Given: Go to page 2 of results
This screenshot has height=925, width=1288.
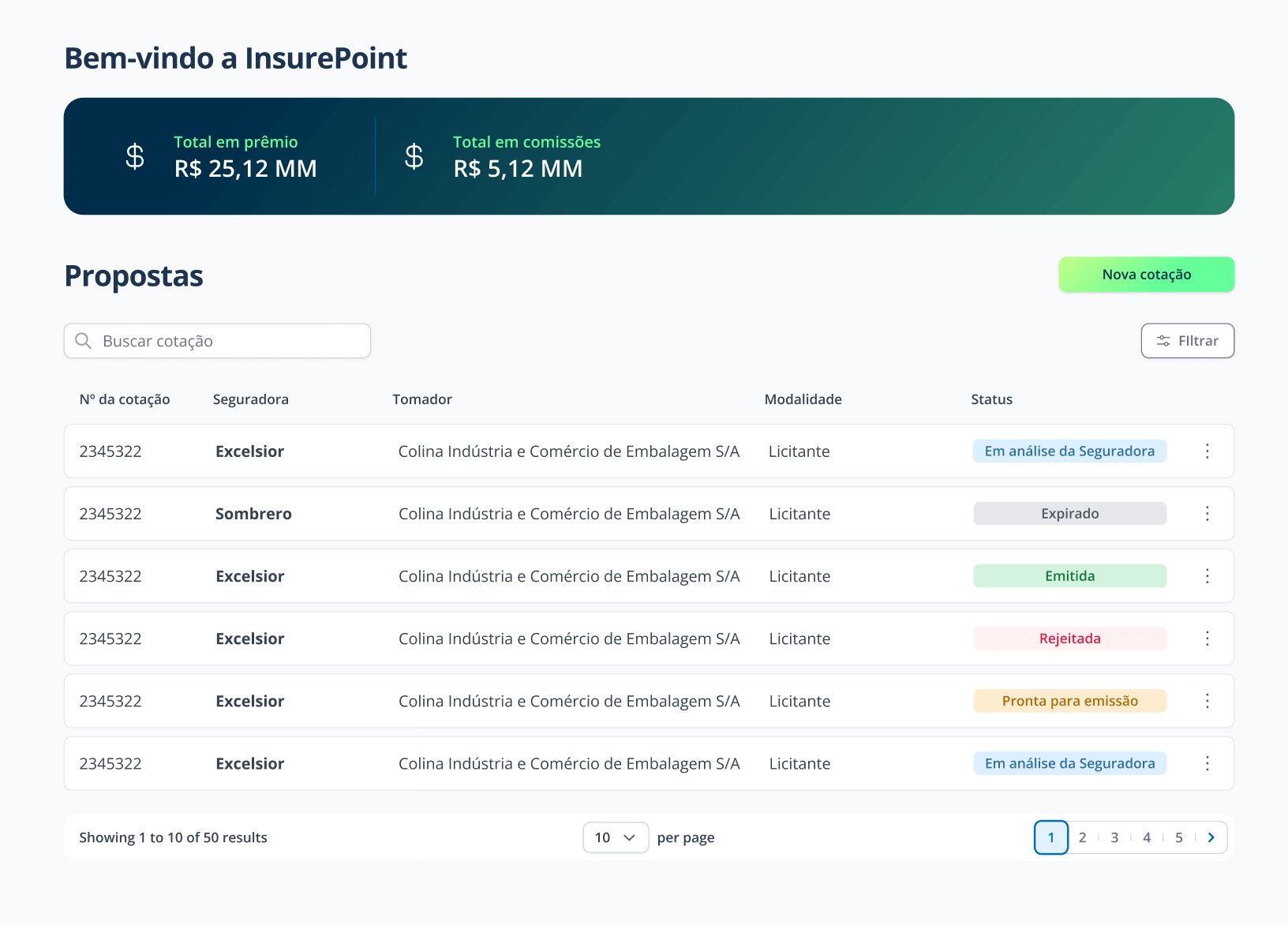Looking at the screenshot, I should 1082,837.
